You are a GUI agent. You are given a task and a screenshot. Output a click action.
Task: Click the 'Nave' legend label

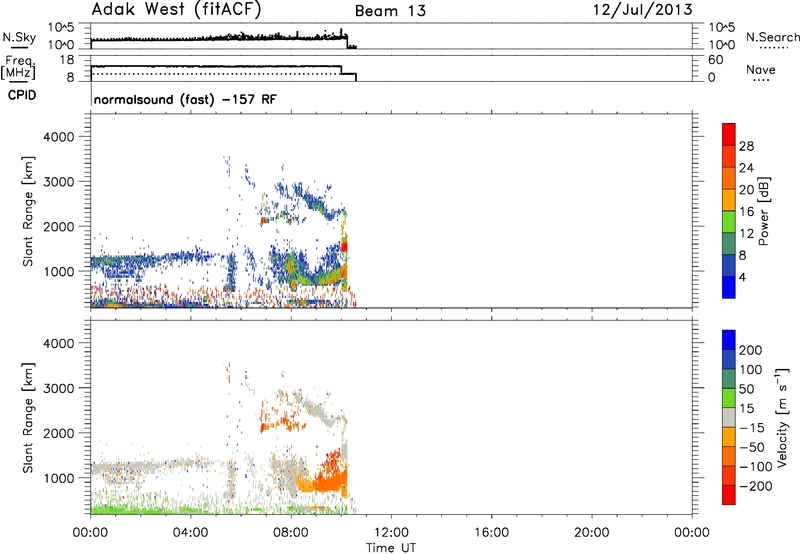[761, 69]
